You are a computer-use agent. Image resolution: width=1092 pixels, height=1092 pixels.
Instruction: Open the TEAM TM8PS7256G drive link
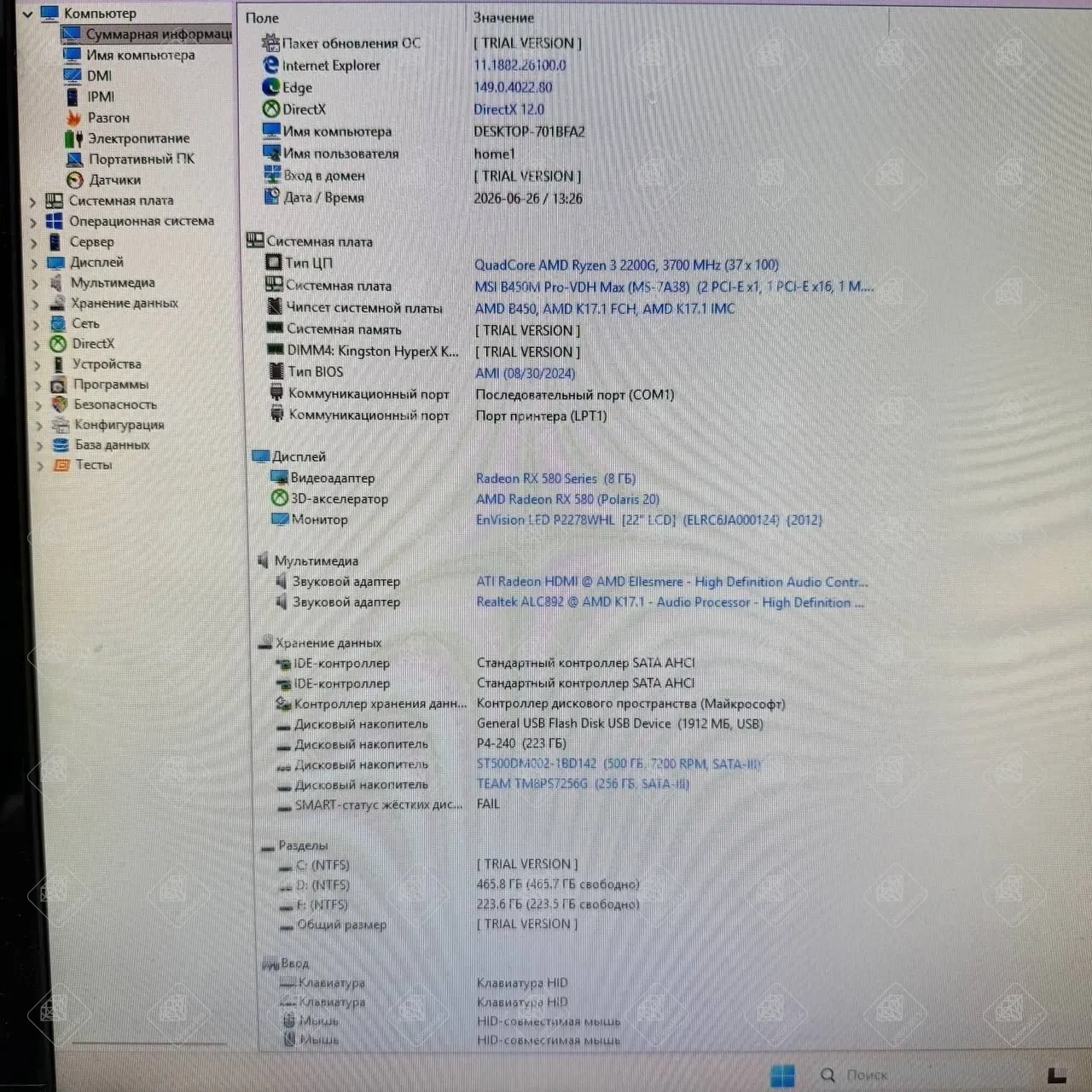click(583, 783)
